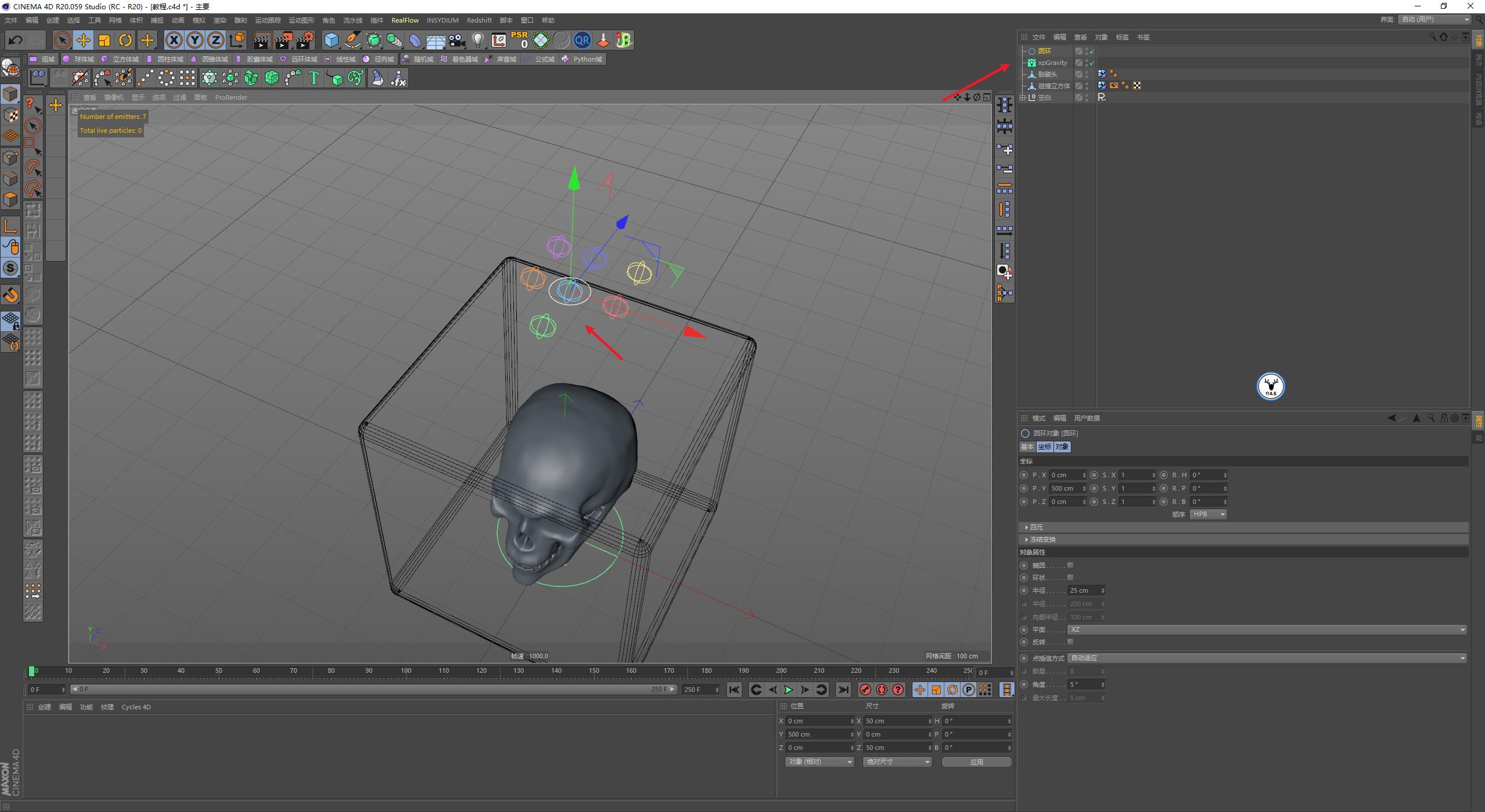Switch to the 对象 tab in the Attribute Manager

point(1062,447)
